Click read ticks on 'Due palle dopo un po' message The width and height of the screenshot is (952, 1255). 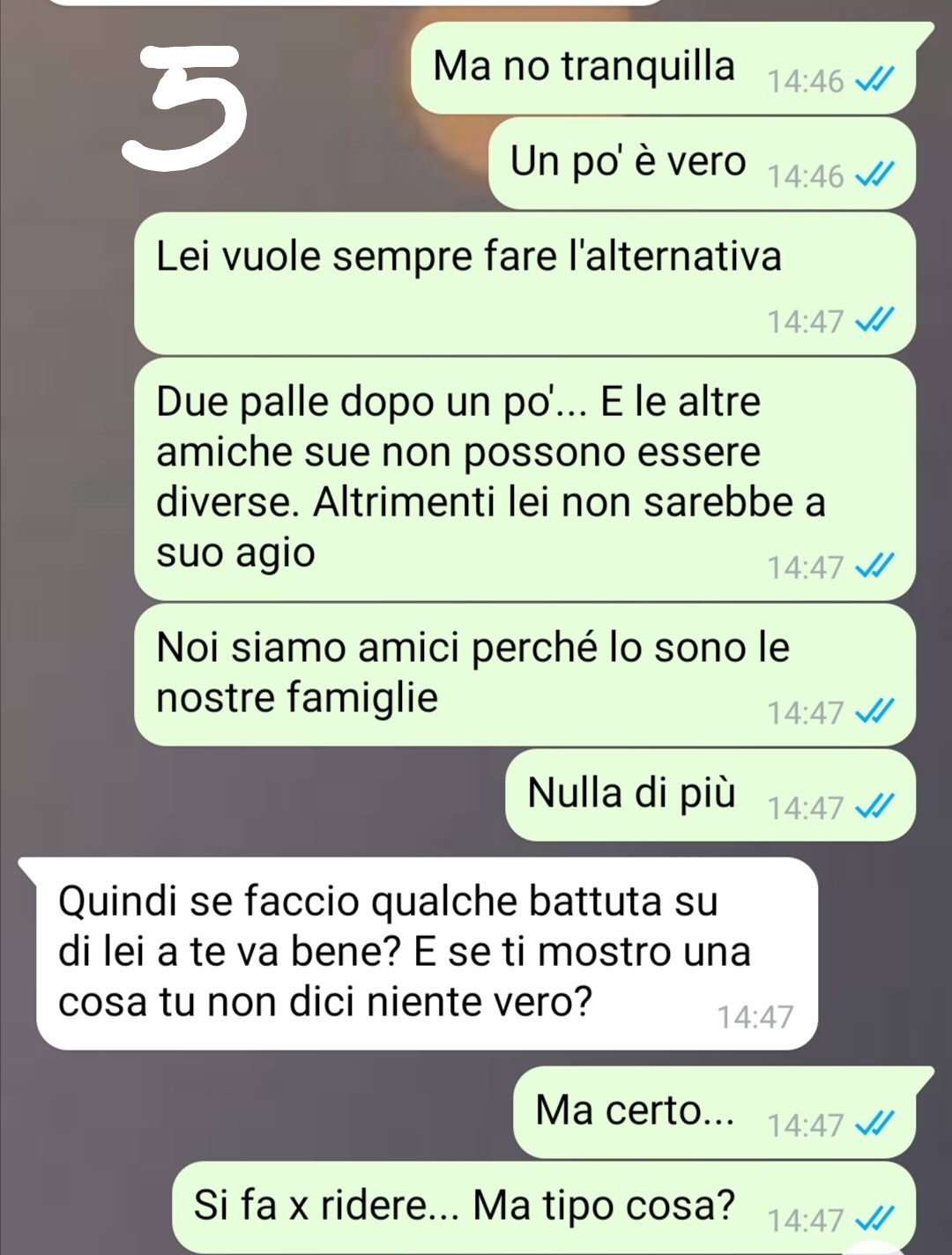click(875, 568)
